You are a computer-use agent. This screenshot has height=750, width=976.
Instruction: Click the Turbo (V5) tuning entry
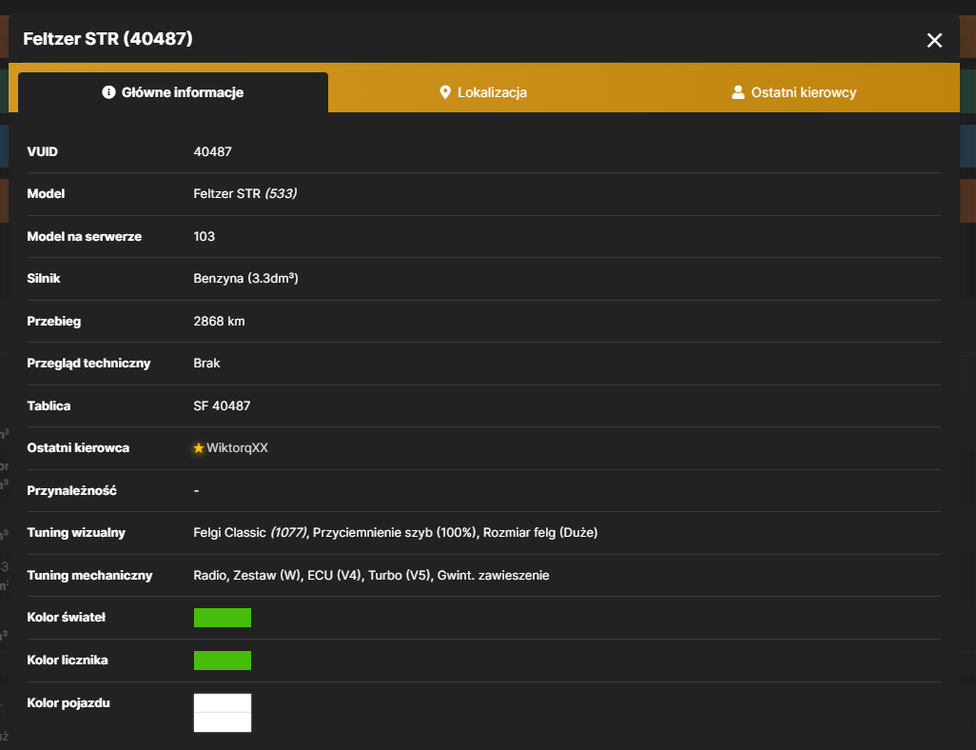(x=400, y=576)
